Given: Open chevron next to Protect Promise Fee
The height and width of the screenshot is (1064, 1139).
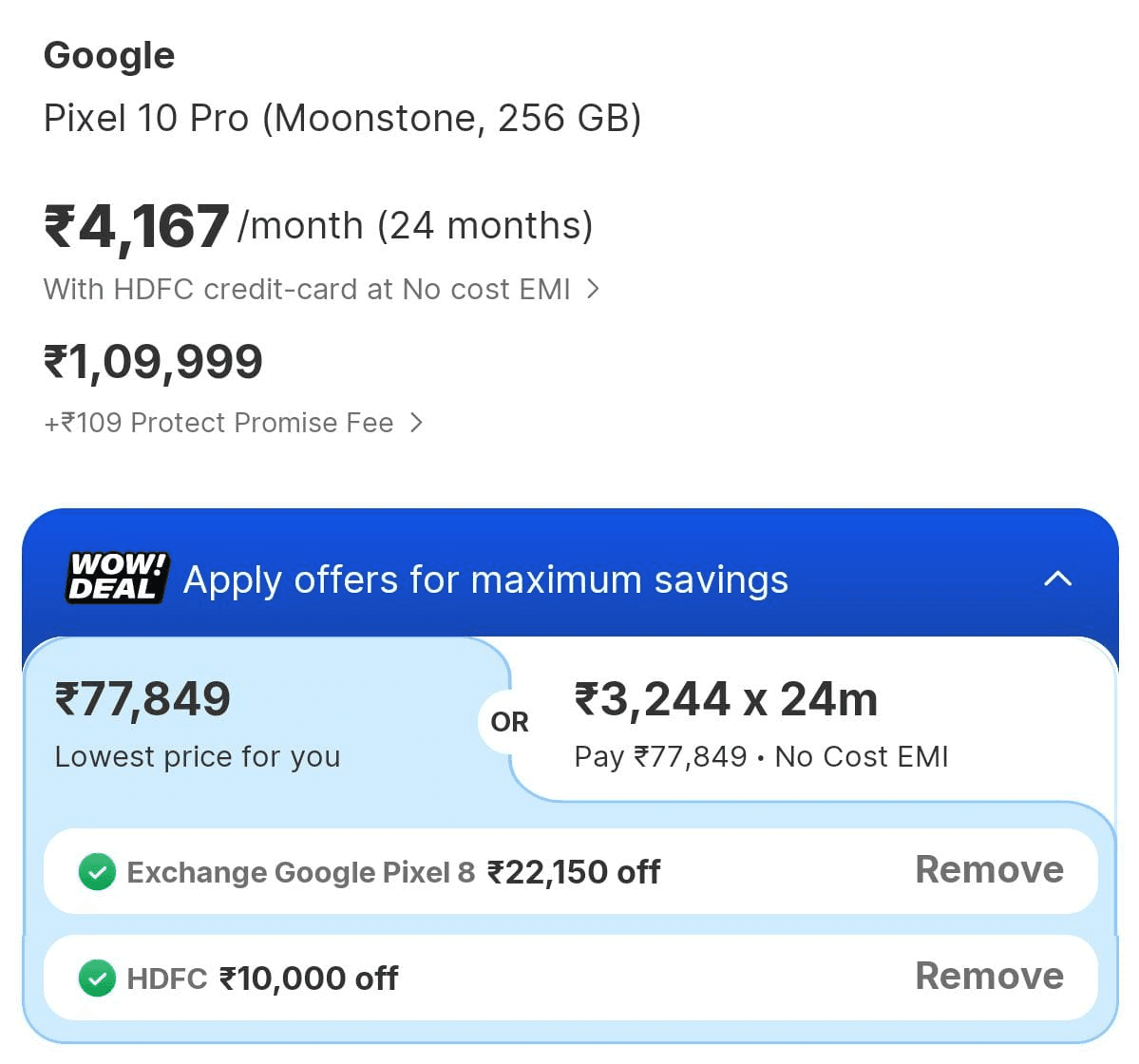Looking at the screenshot, I should click(416, 423).
